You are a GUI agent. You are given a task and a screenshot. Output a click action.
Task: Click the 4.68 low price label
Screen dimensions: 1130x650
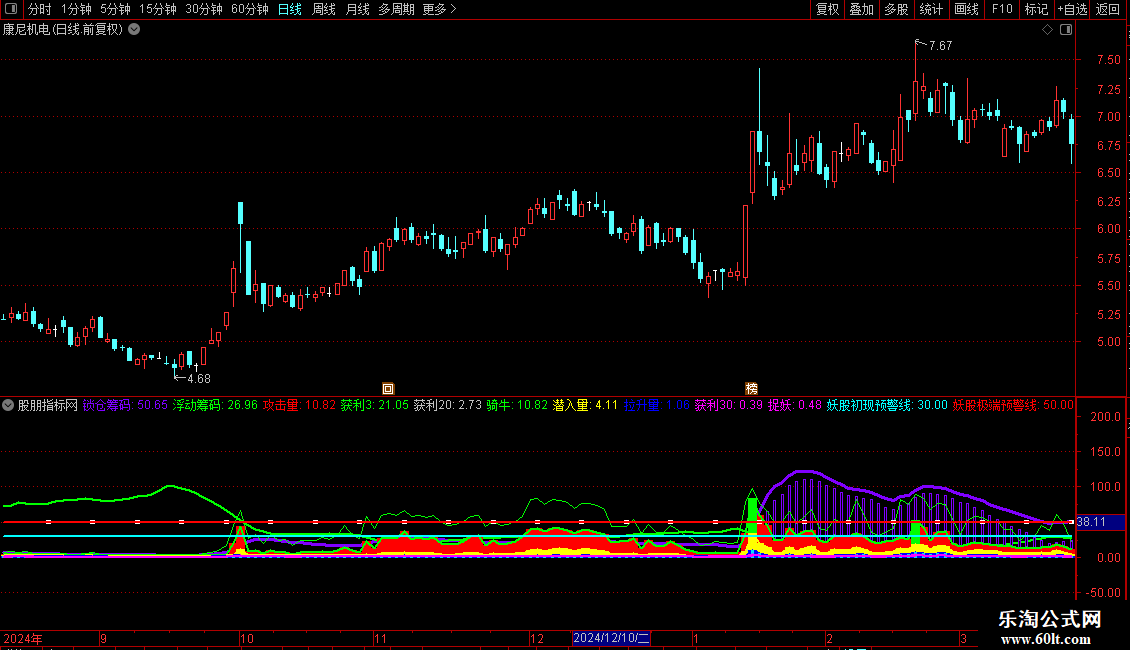pos(199,379)
